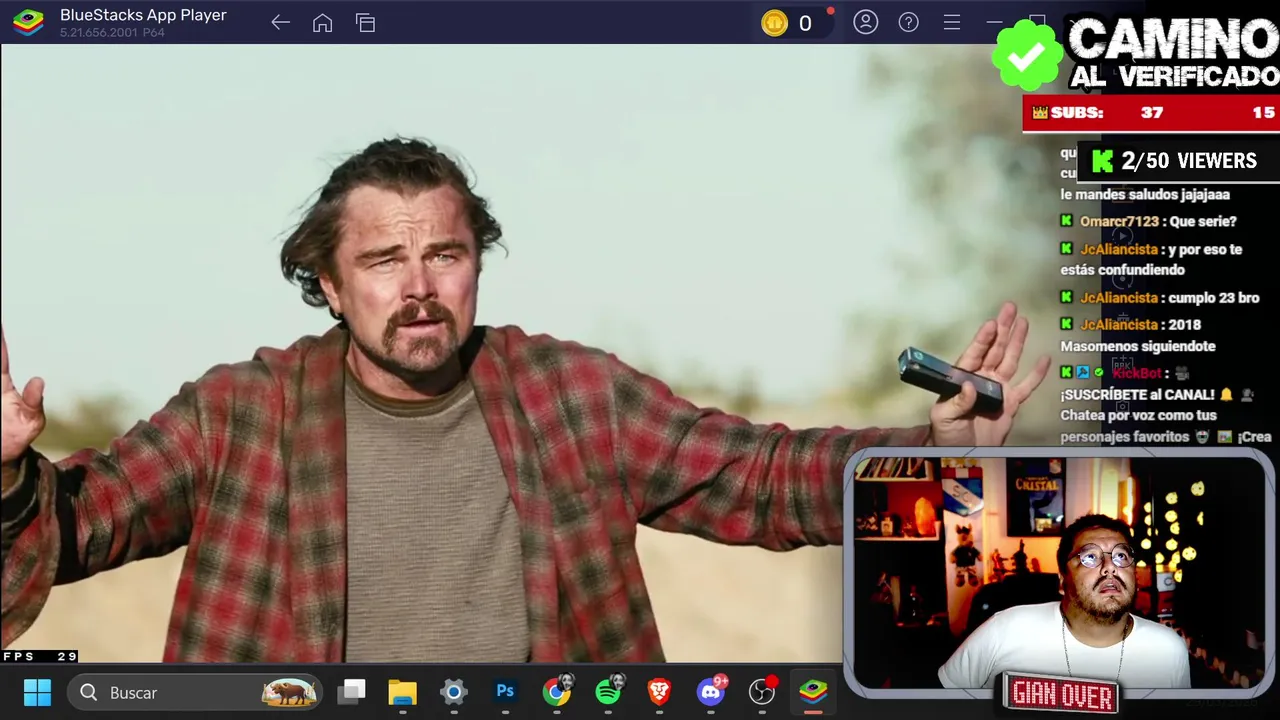The image size is (1280, 720).
Task: Open the BlueStacks hamburger menu
Action: [x=951, y=22]
